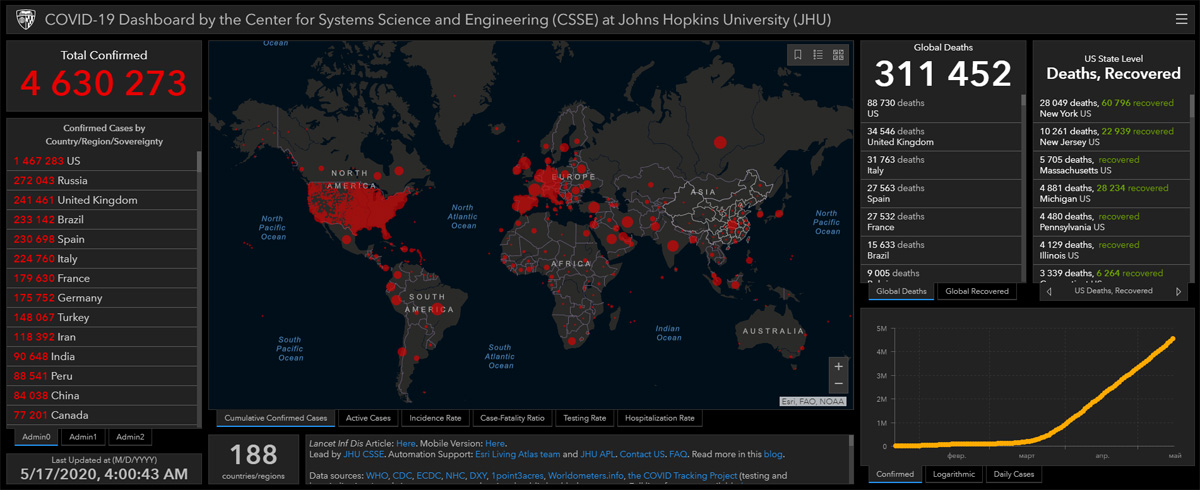Select China in confirmed cases list

103,395
